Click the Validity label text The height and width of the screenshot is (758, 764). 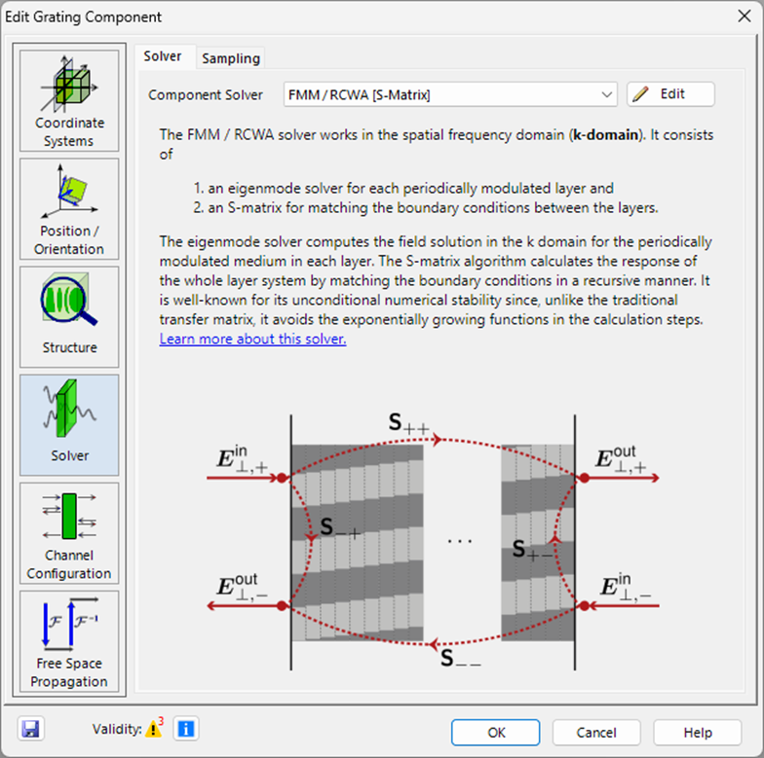click(117, 729)
